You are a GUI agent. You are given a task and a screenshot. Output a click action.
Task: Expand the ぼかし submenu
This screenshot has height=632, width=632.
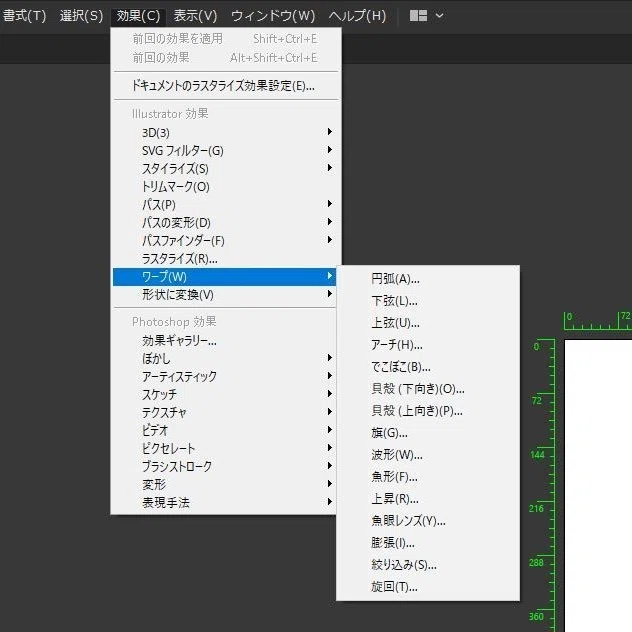pyautogui.click(x=226, y=358)
